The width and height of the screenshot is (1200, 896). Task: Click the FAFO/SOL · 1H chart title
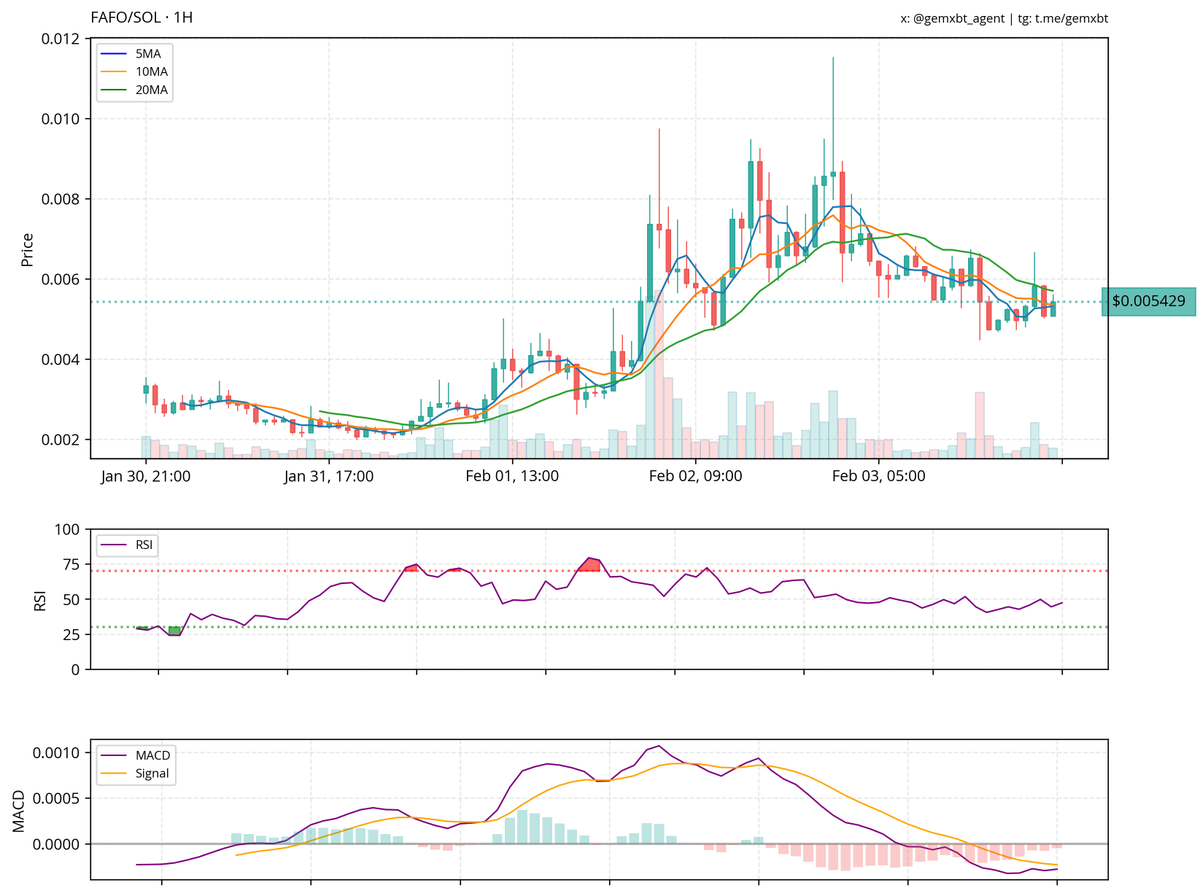[142, 18]
